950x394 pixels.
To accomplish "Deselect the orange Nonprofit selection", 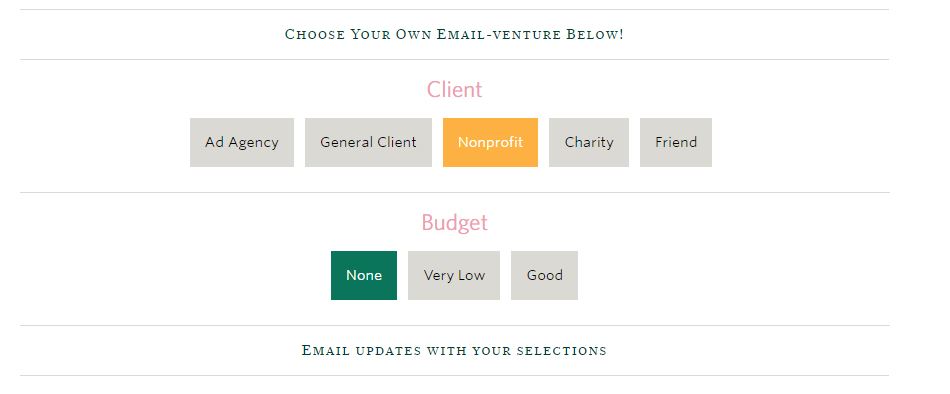I will [490, 142].
